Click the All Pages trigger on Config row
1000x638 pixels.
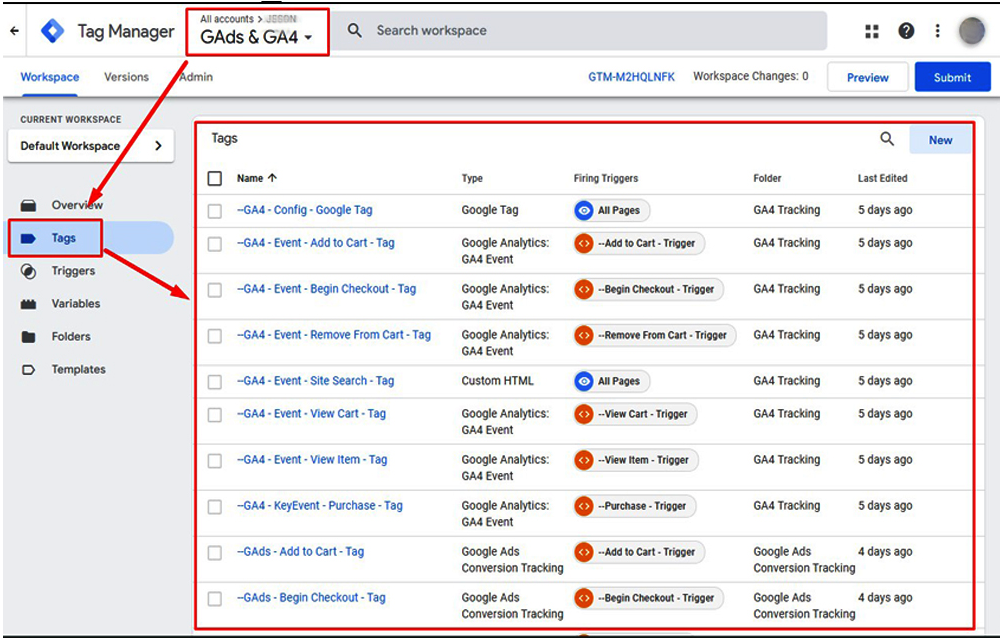point(612,211)
